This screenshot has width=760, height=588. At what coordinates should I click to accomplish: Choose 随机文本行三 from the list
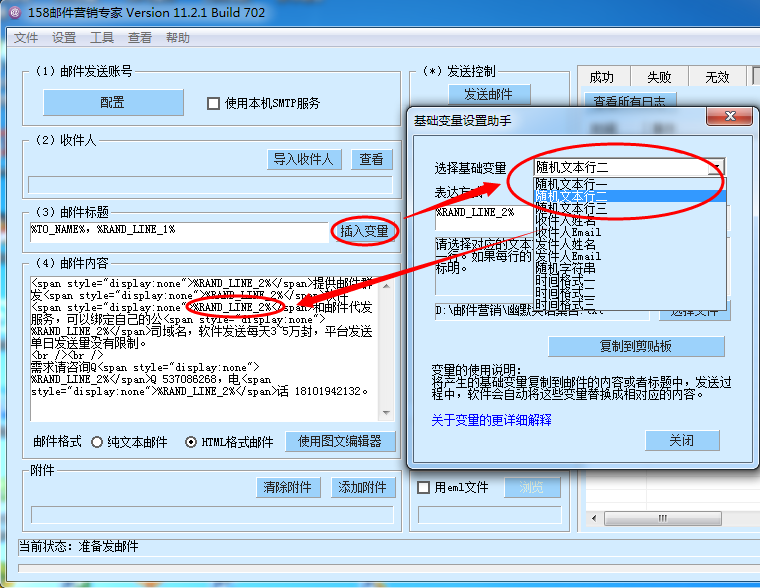[x=630, y=208]
